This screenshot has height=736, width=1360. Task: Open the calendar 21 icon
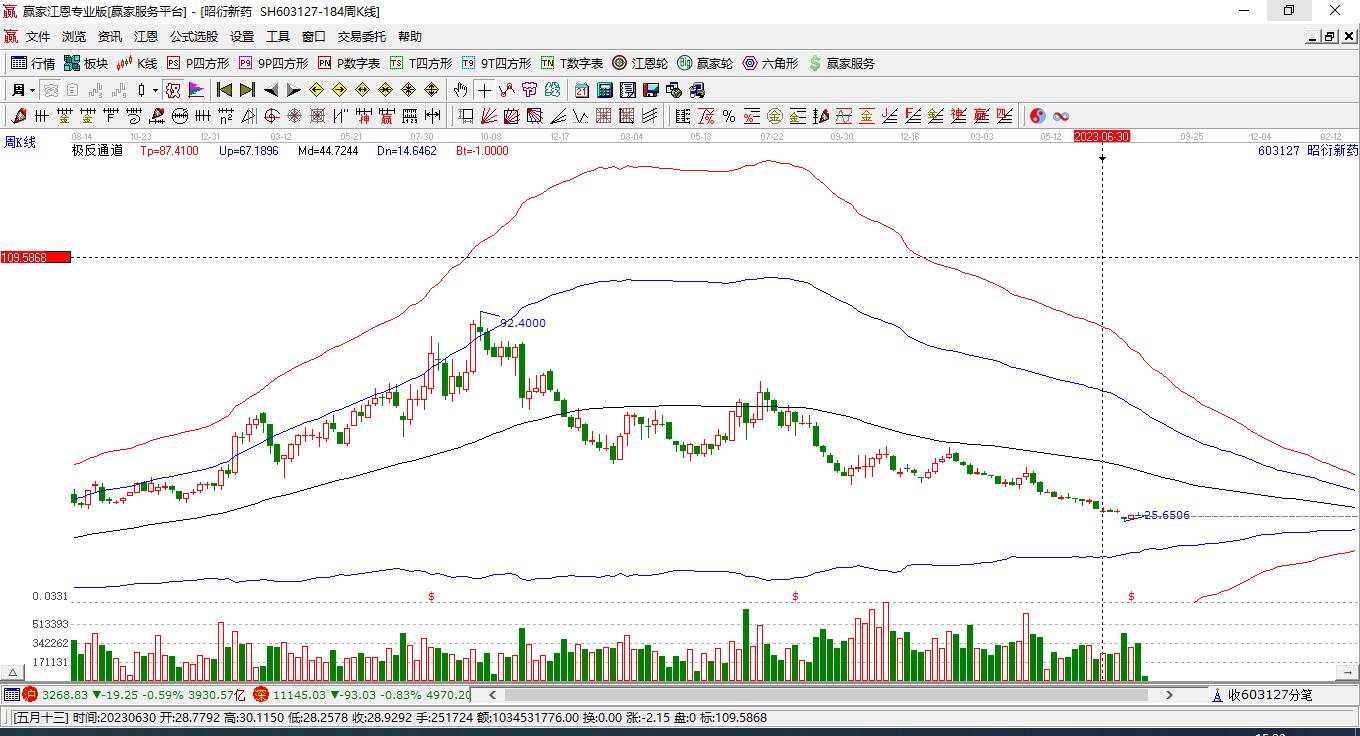coord(582,90)
